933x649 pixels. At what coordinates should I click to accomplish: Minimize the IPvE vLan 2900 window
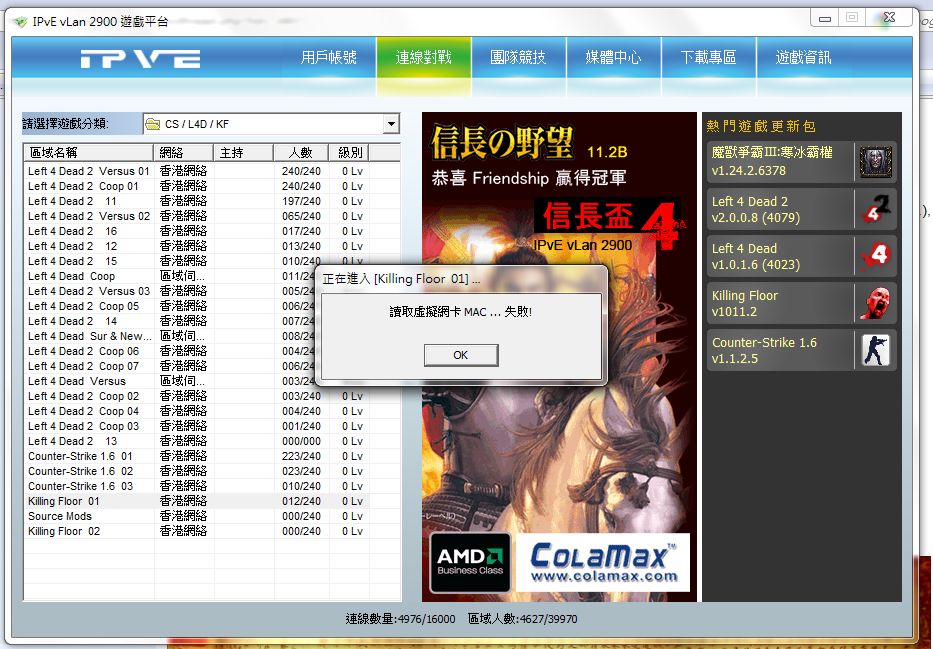tap(825, 18)
